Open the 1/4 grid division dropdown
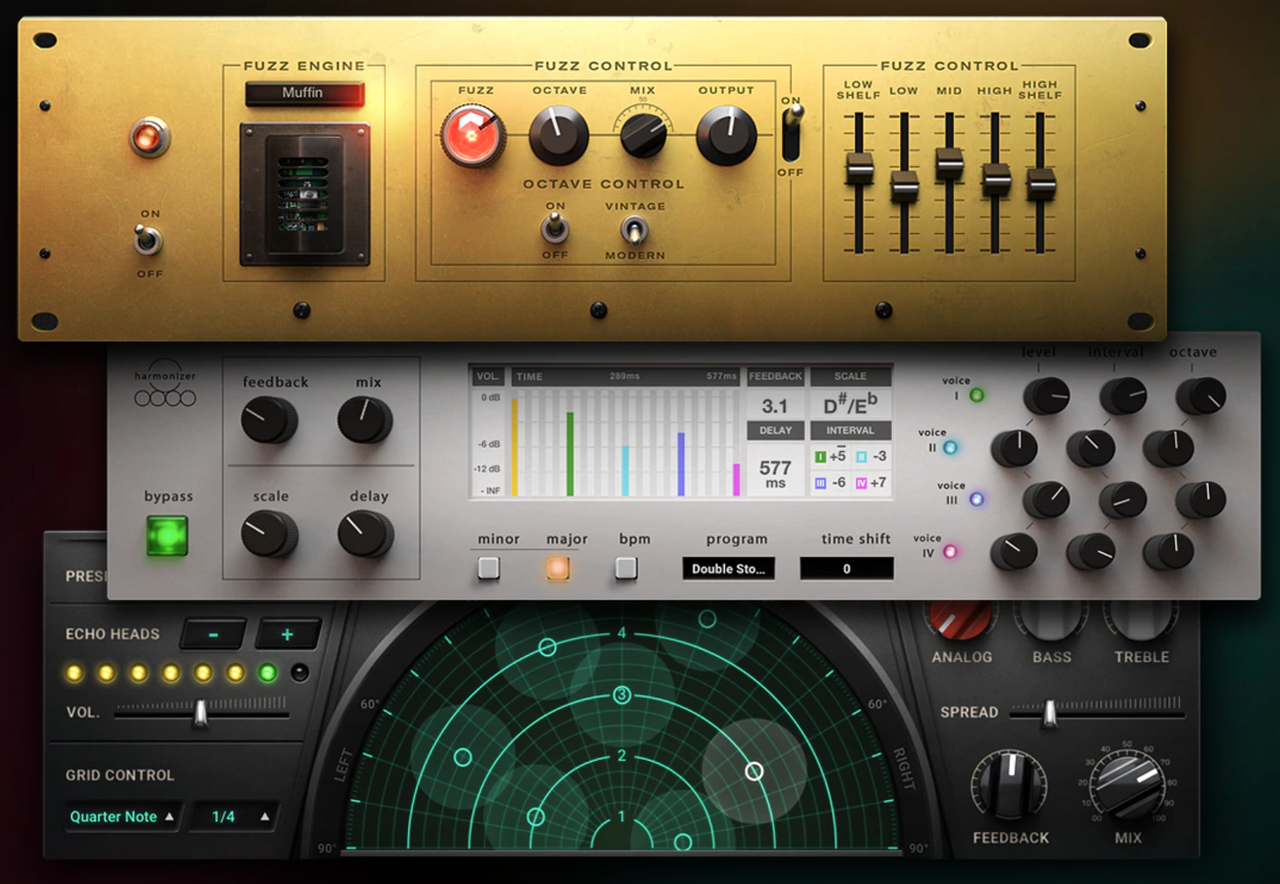 pyautogui.click(x=233, y=816)
